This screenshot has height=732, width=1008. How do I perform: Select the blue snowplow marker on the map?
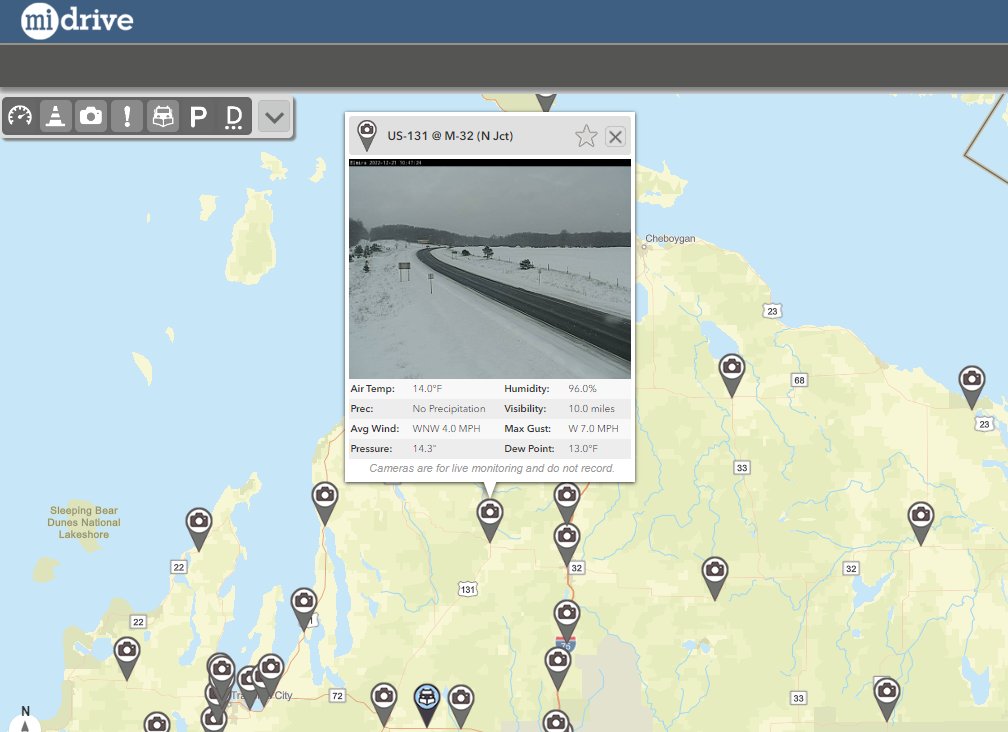coord(427,704)
